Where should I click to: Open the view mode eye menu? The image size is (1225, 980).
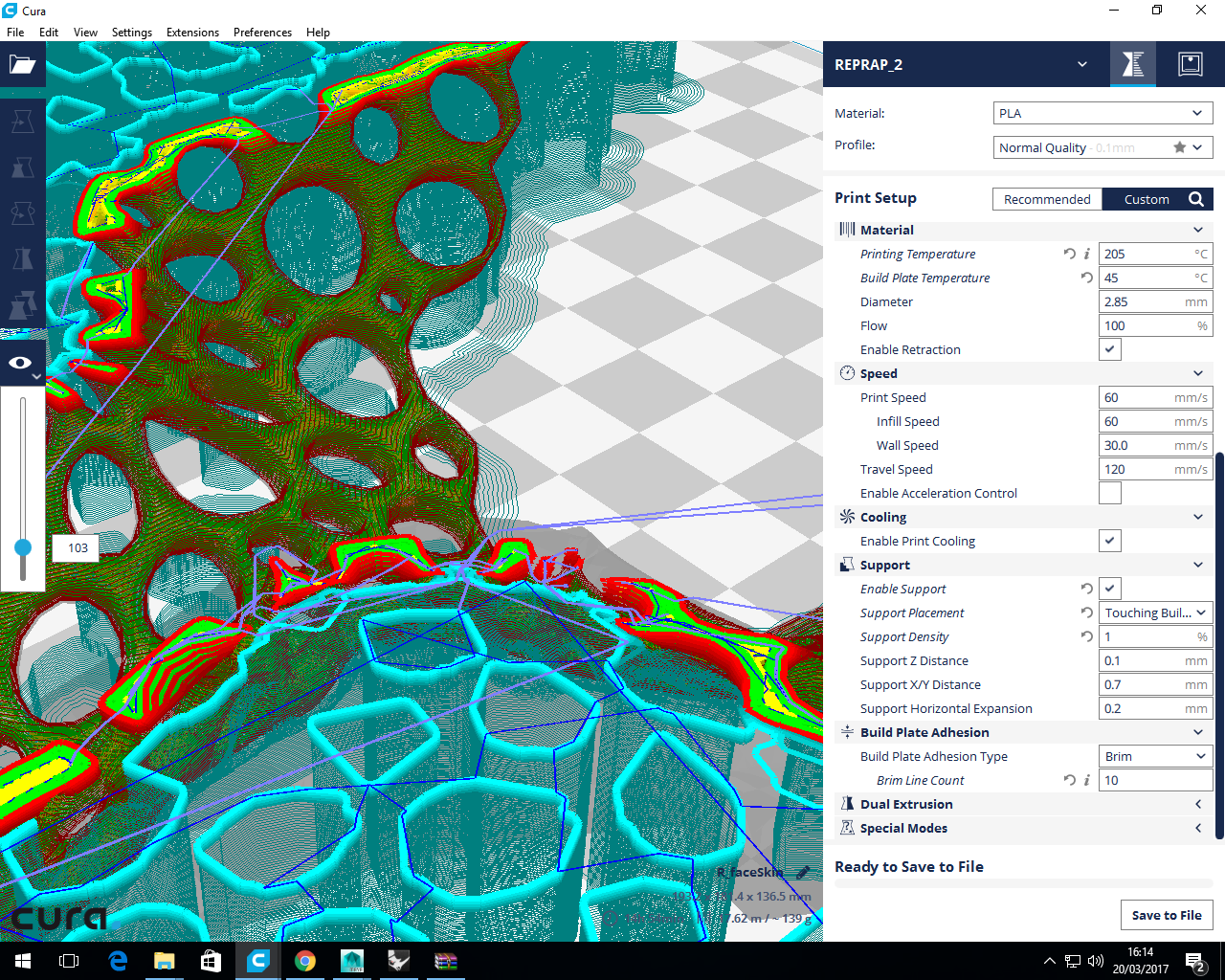click(x=22, y=364)
